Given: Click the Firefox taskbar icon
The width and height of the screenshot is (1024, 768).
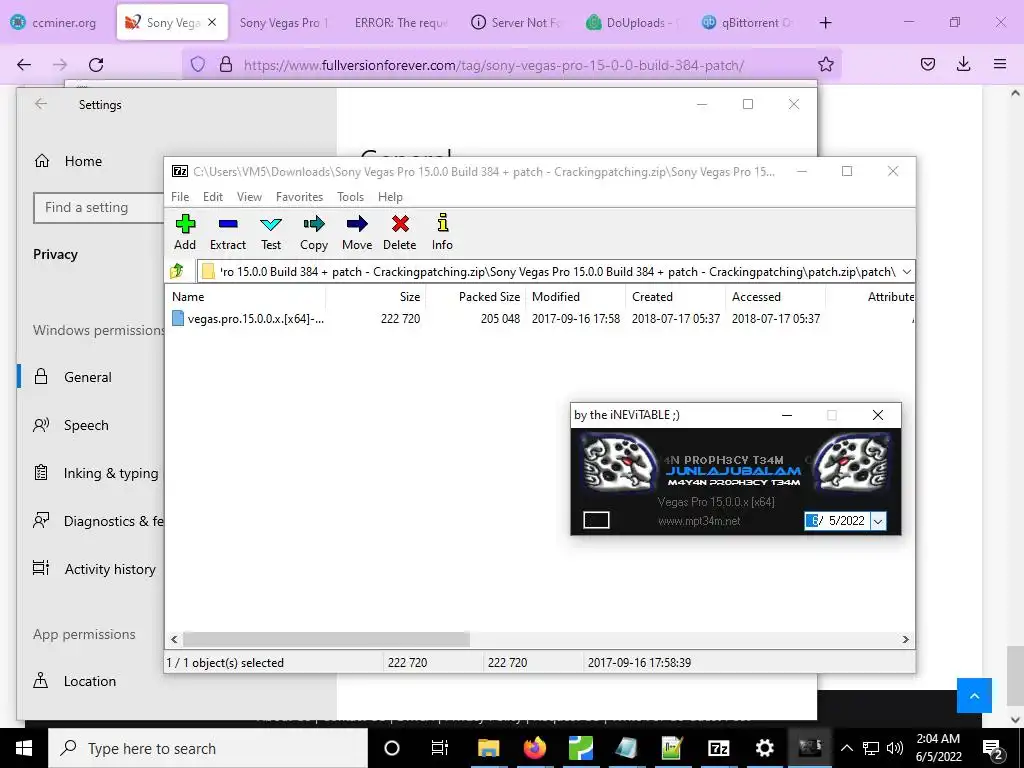Looking at the screenshot, I should (534, 748).
